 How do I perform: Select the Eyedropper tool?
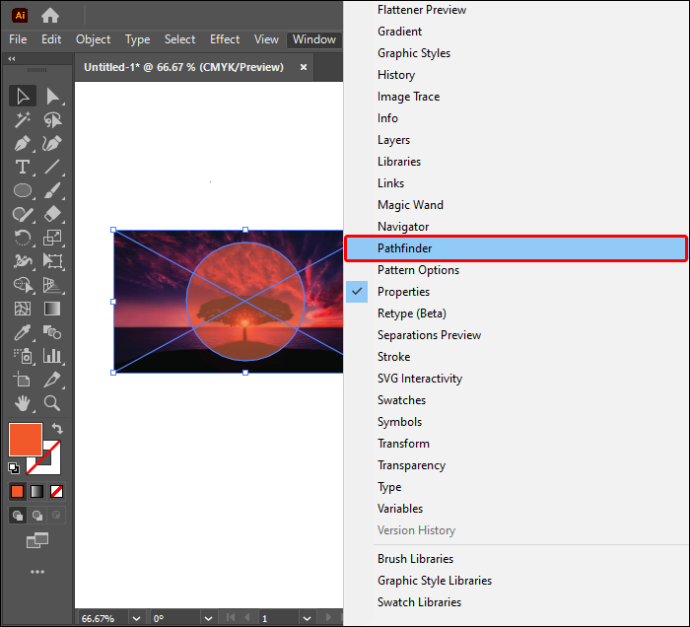pyautogui.click(x=22, y=333)
